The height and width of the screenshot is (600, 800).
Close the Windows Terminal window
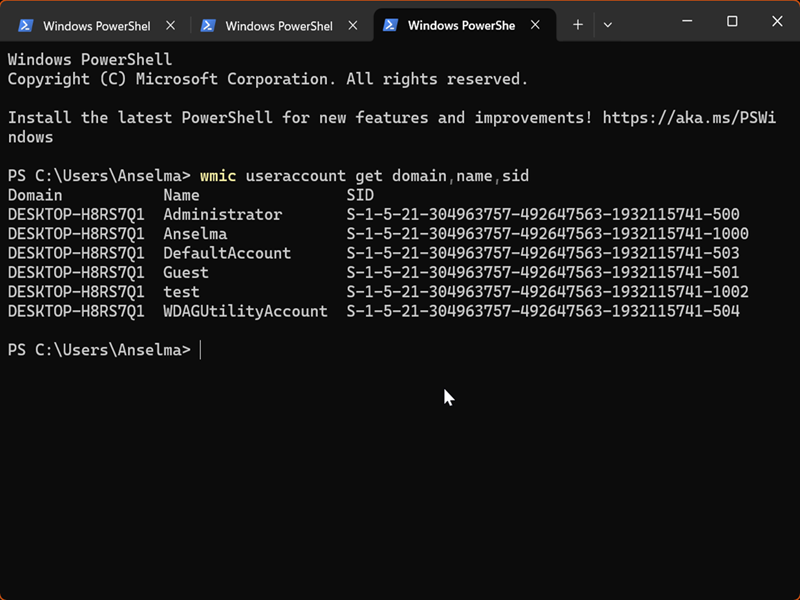(776, 21)
